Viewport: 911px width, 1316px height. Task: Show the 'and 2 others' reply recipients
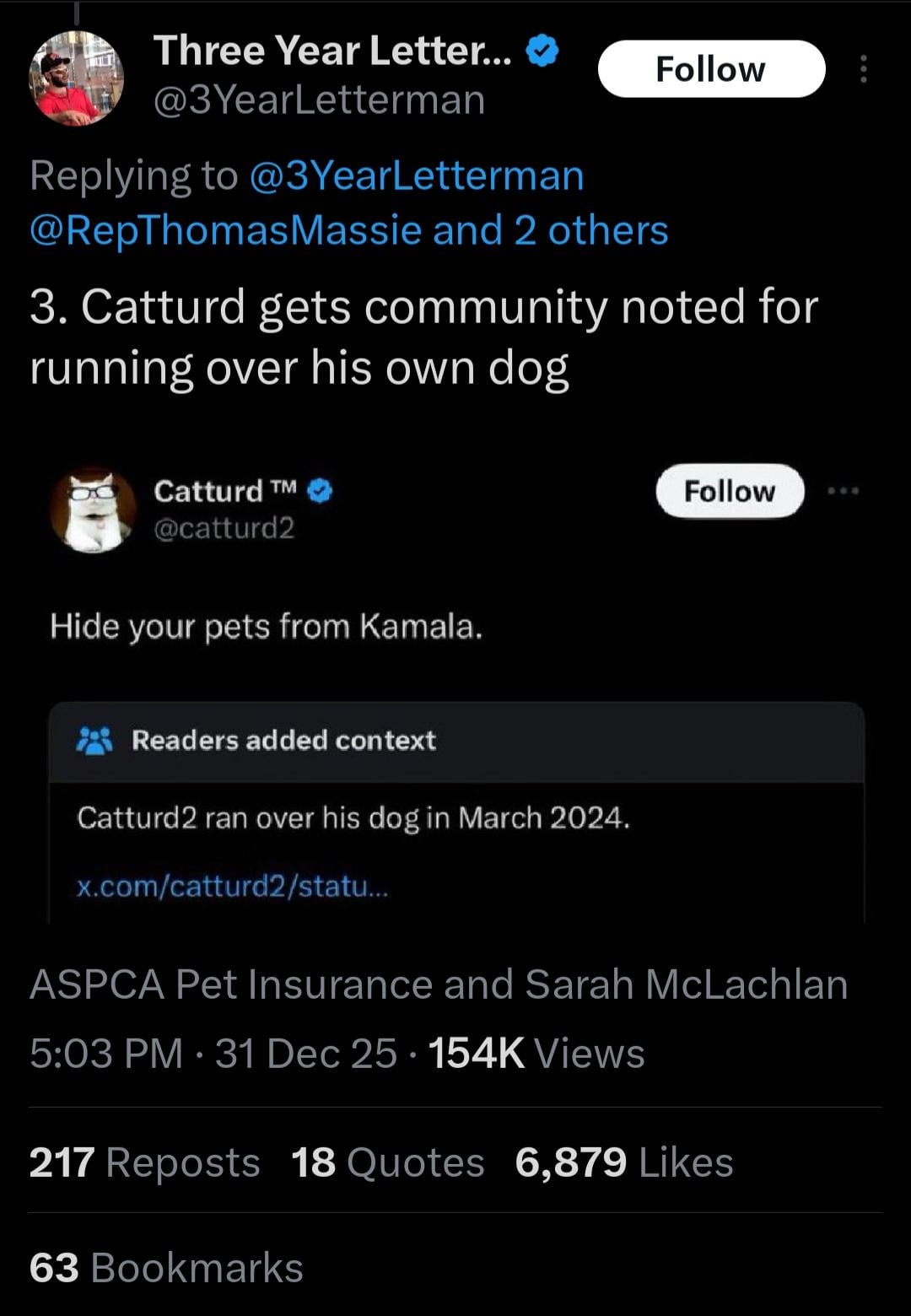[550, 230]
